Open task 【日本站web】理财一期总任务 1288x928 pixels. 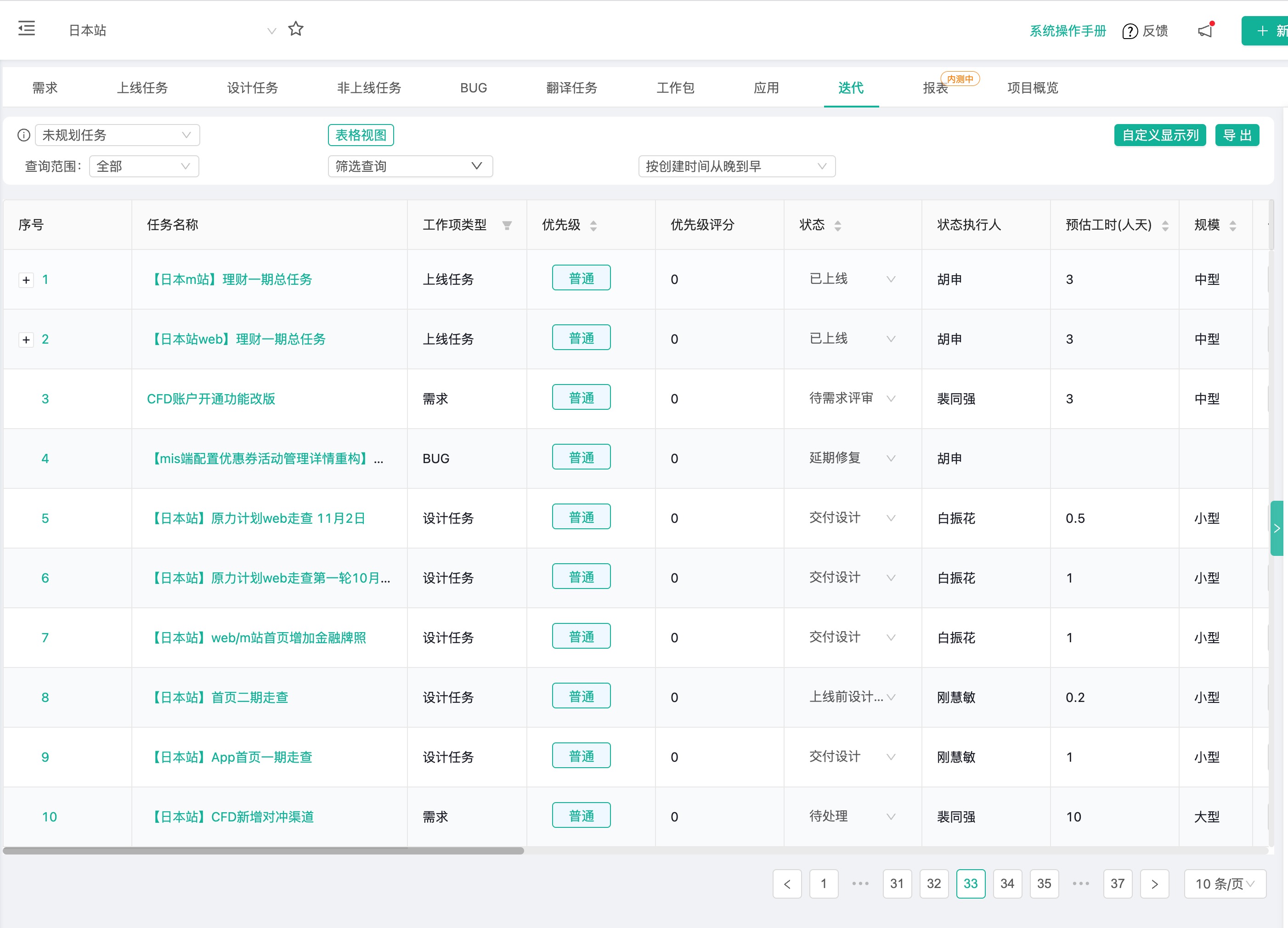click(x=236, y=339)
